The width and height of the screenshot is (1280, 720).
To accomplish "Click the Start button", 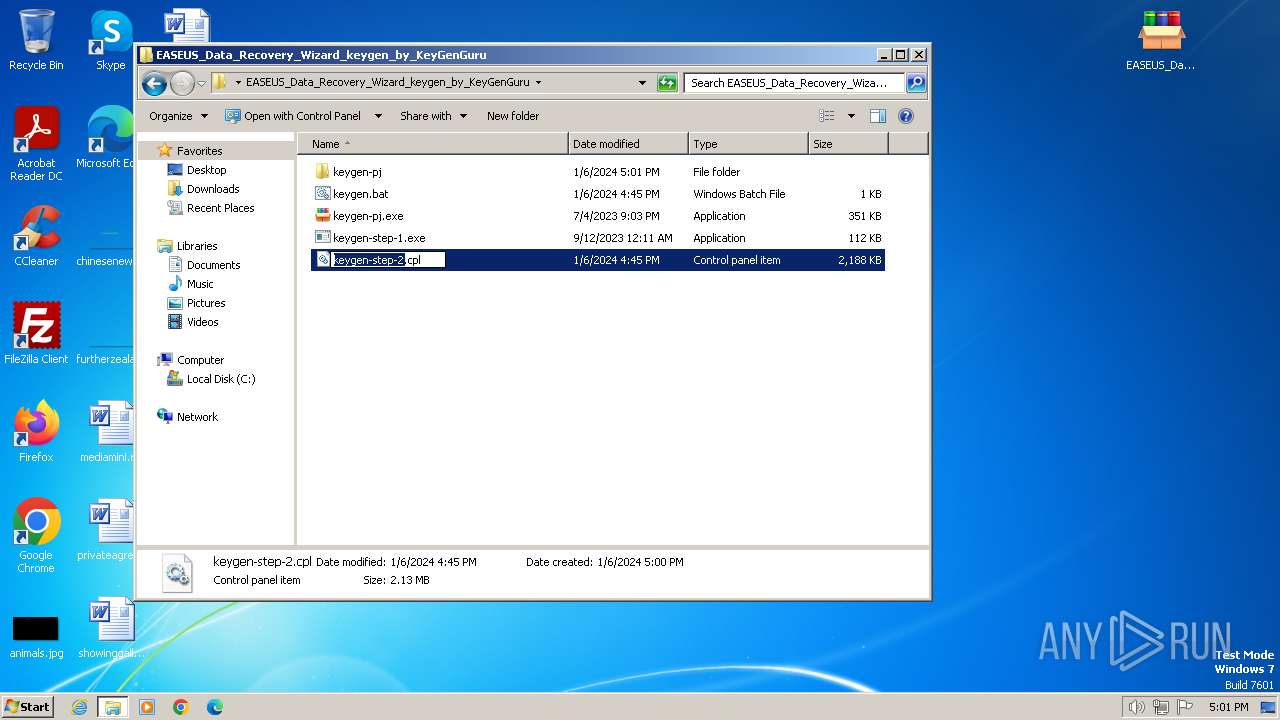I will [x=28, y=707].
